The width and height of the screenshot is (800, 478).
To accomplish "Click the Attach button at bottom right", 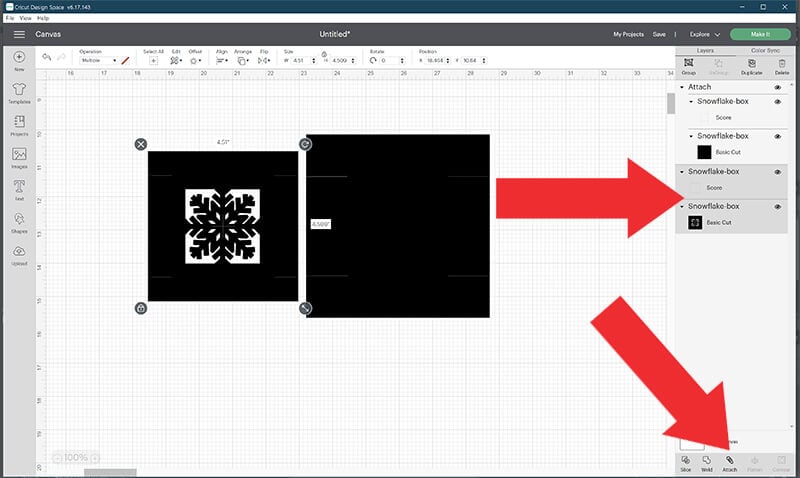I will tap(730, 462).
